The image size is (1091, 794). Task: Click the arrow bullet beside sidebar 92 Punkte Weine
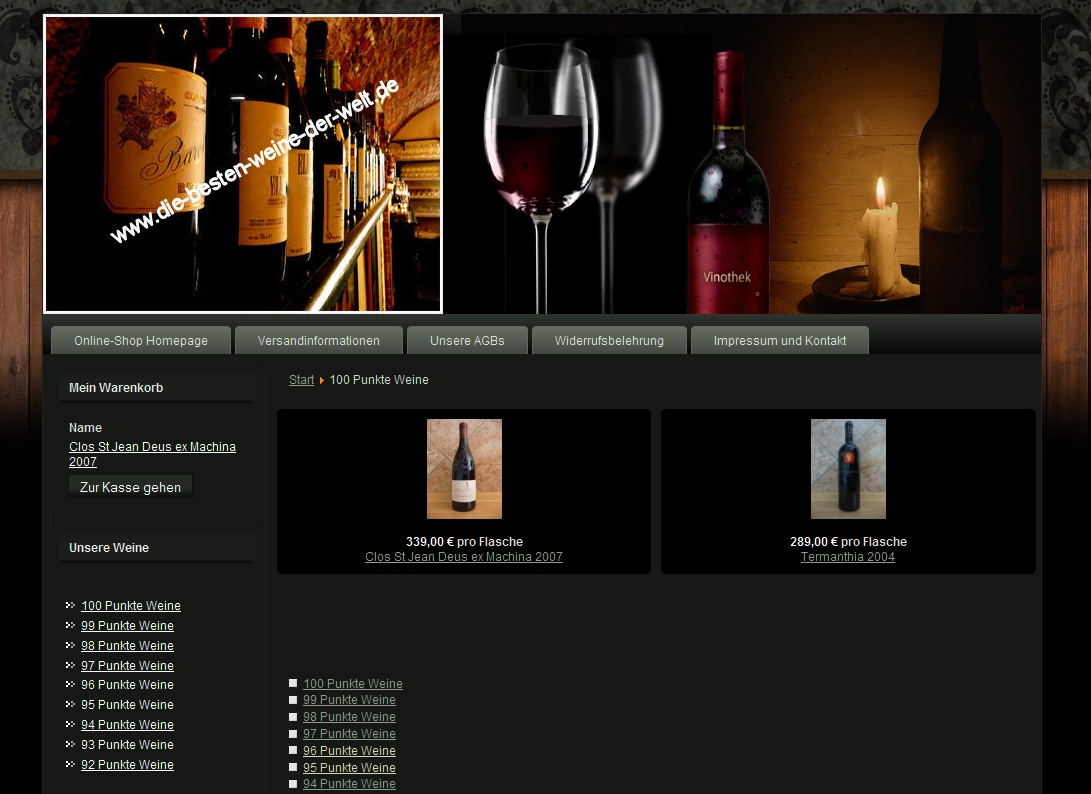[70, 764]
